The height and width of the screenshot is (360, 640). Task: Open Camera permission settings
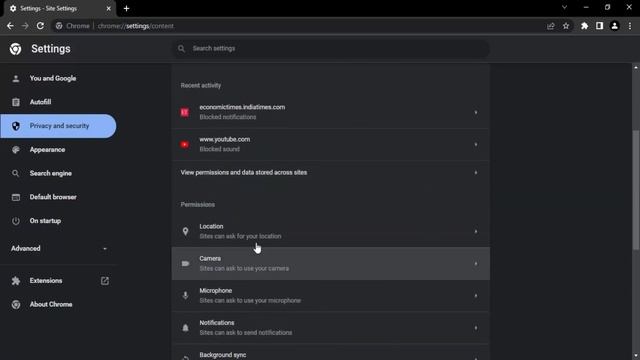pos(331,264)
